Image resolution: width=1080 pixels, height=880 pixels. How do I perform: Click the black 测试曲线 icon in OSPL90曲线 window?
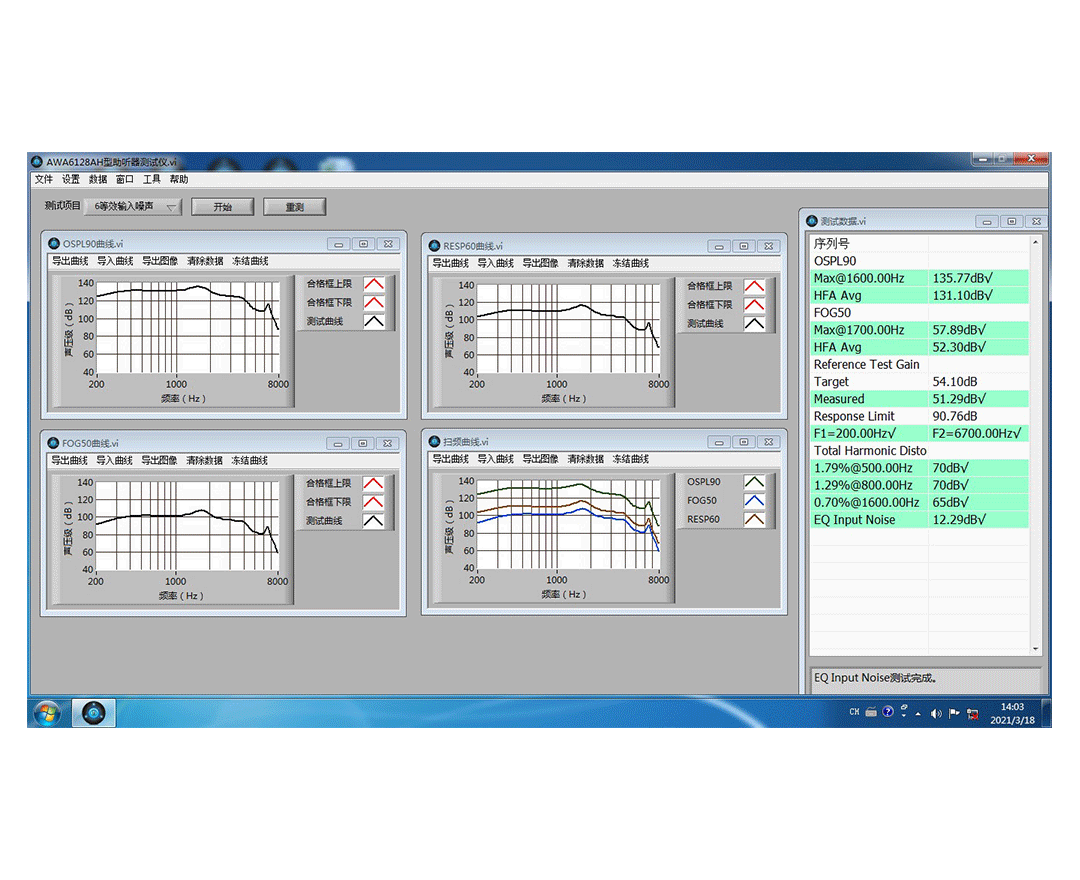point(373,322)
